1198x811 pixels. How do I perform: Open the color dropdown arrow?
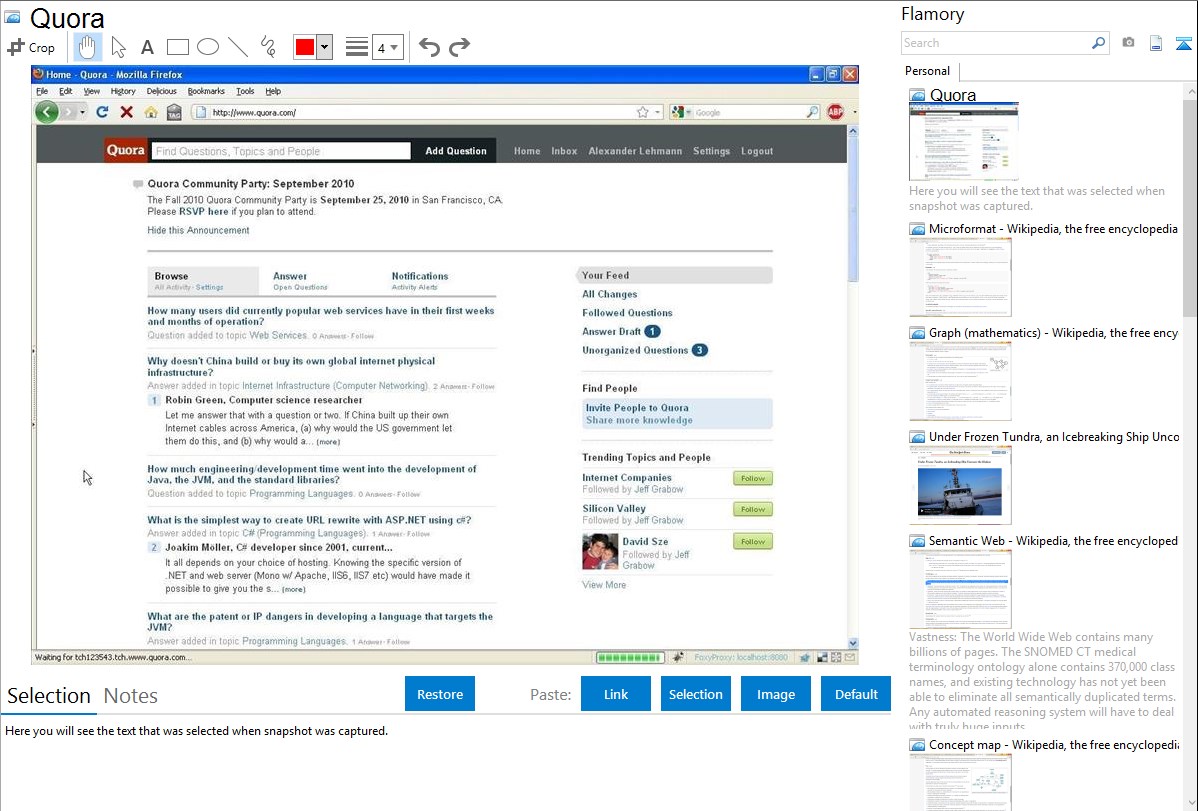(x=325, y=47)
